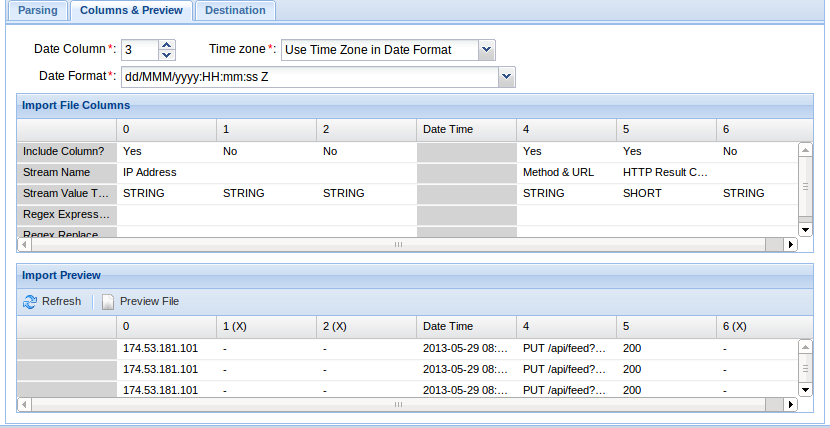Toggle Include Column value for column 6
Viewport: 830px width, 428px height.
(x=755, y=151)
